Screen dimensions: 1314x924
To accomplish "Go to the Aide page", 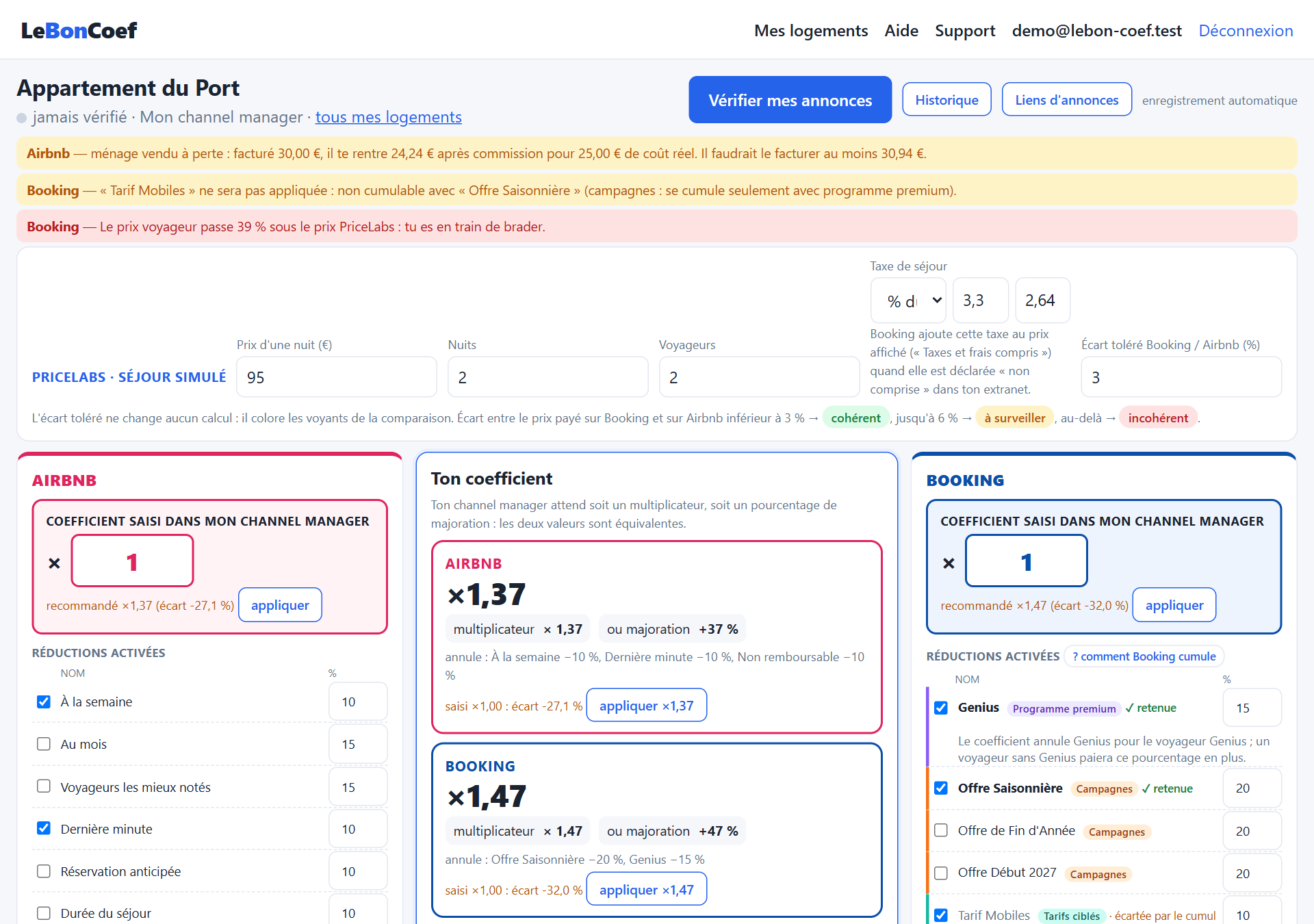I will tap(901, 31).
